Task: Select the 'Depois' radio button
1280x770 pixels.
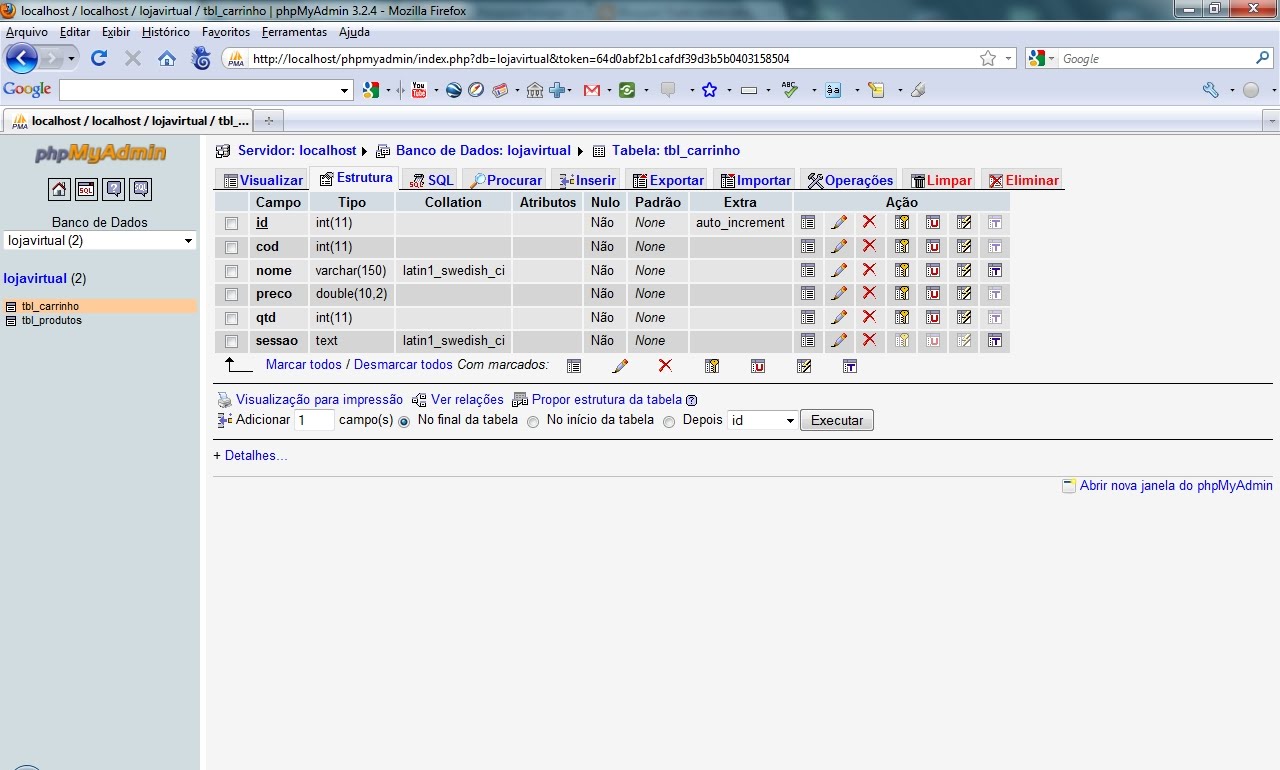Action: pos(668,421)
